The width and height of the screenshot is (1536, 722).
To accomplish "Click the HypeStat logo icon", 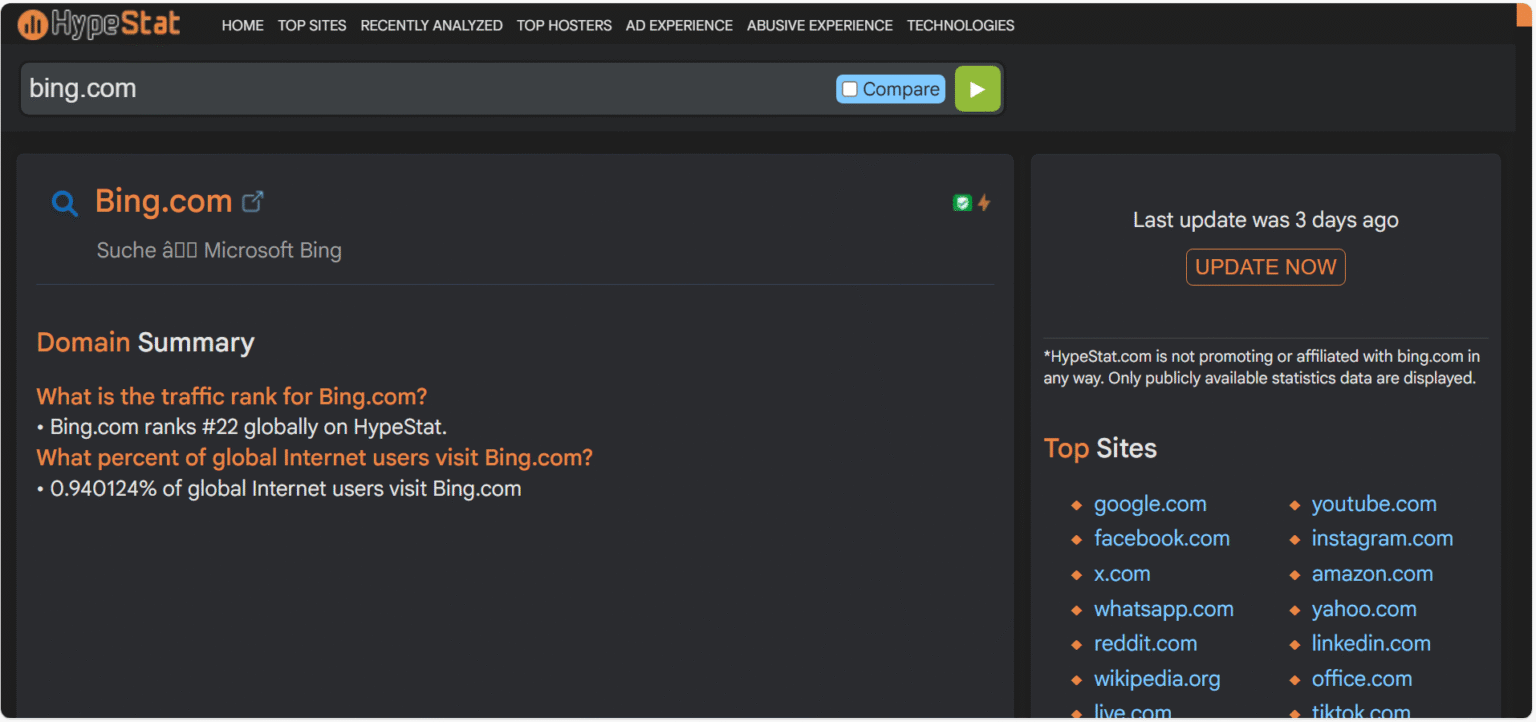I will pos(32,25).
